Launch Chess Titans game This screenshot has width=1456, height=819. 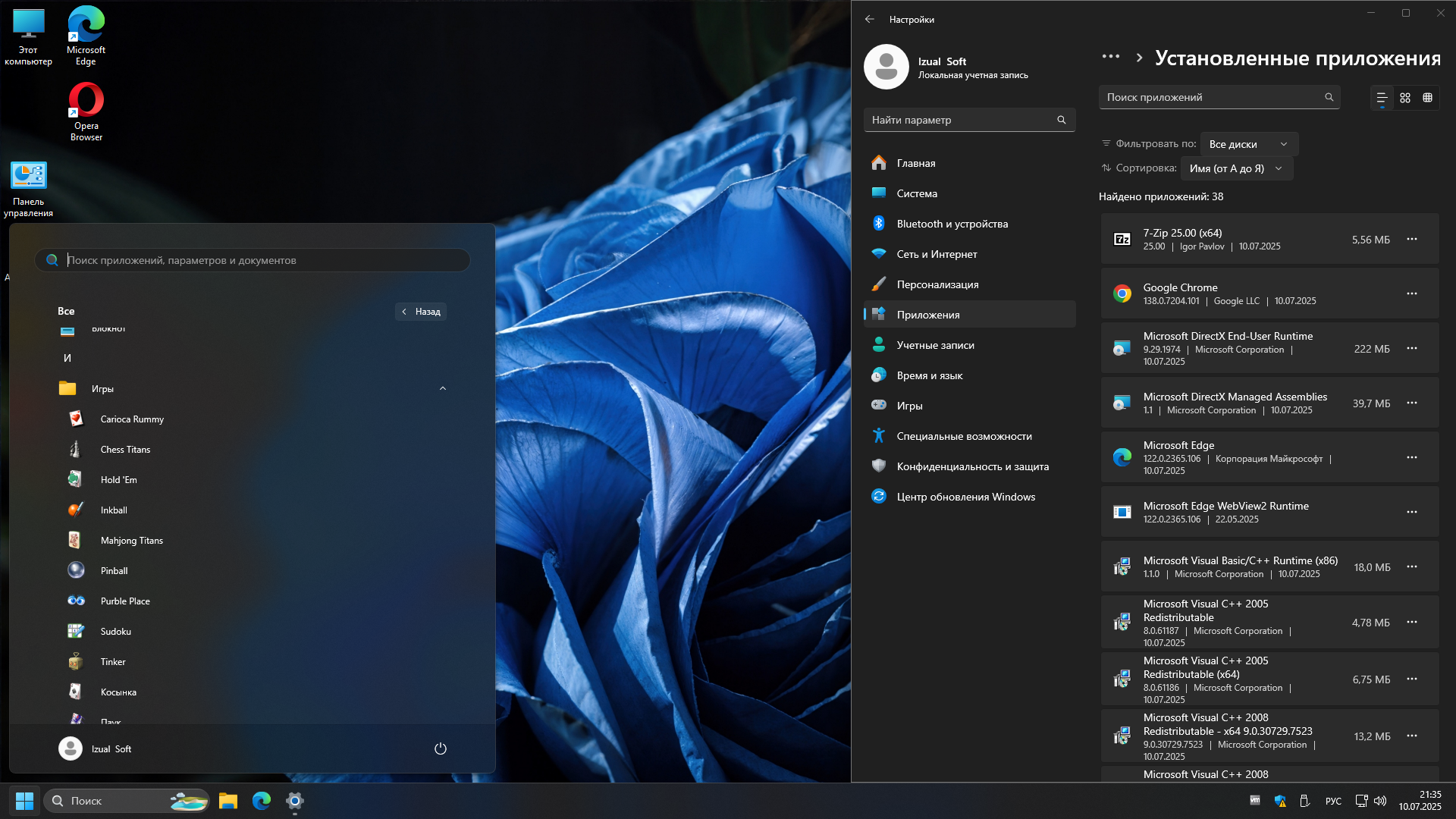(x=253, y=450)
